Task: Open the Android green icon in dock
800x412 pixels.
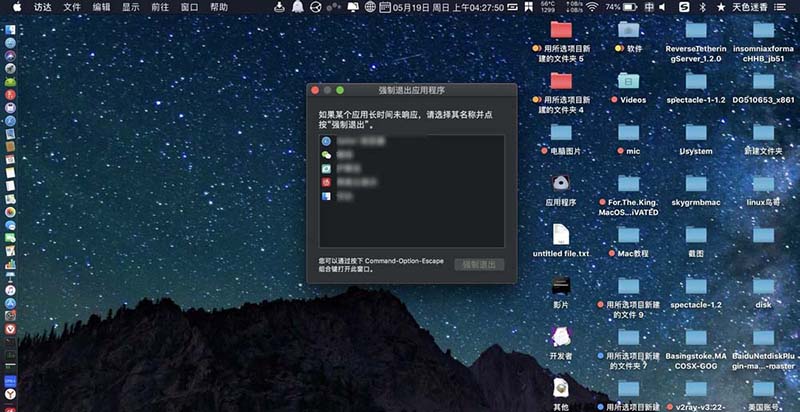Action: tap(10, 82)
